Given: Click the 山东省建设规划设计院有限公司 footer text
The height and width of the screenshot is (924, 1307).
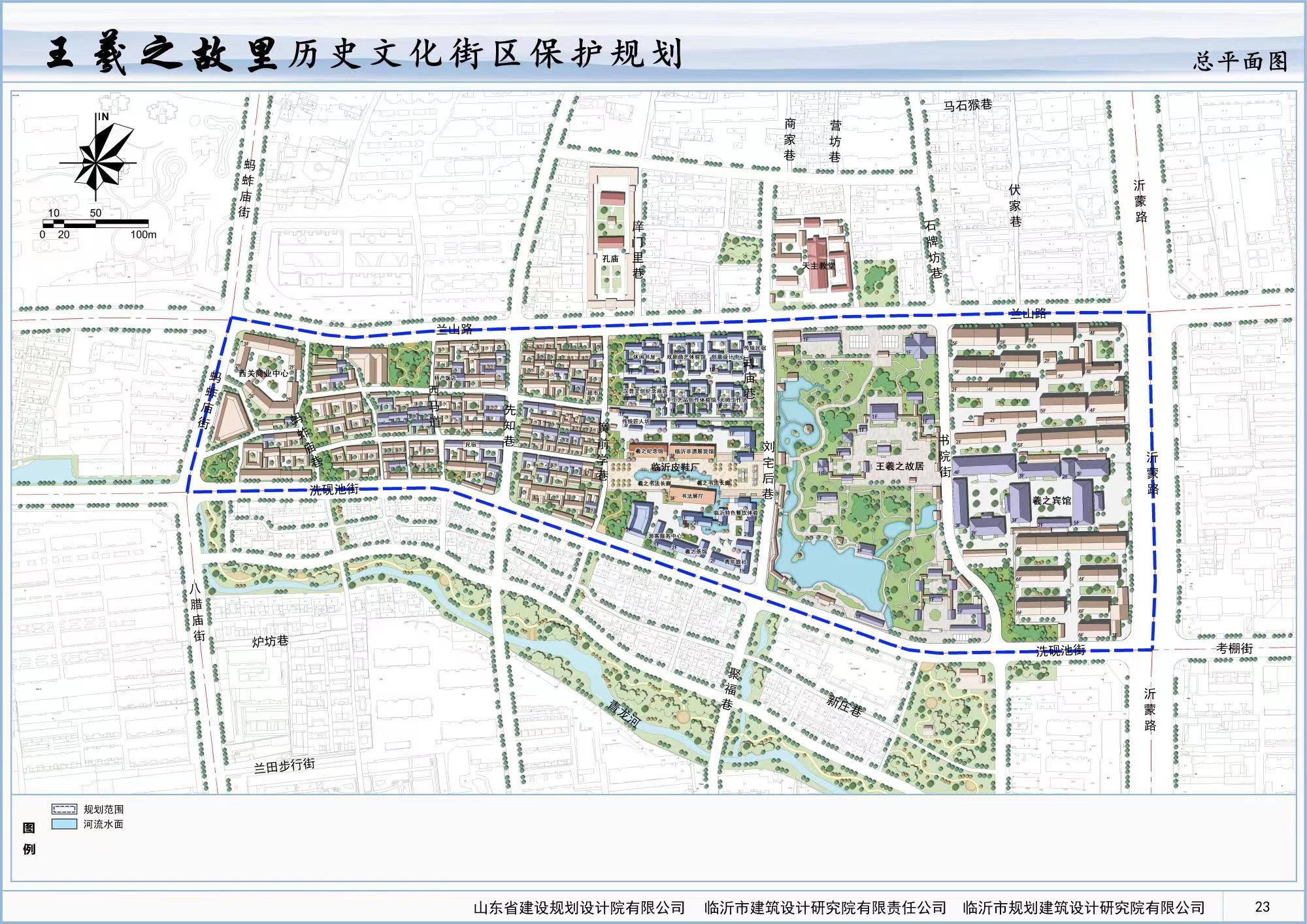Looking at the screenshot, I should (x=579, y=907).
